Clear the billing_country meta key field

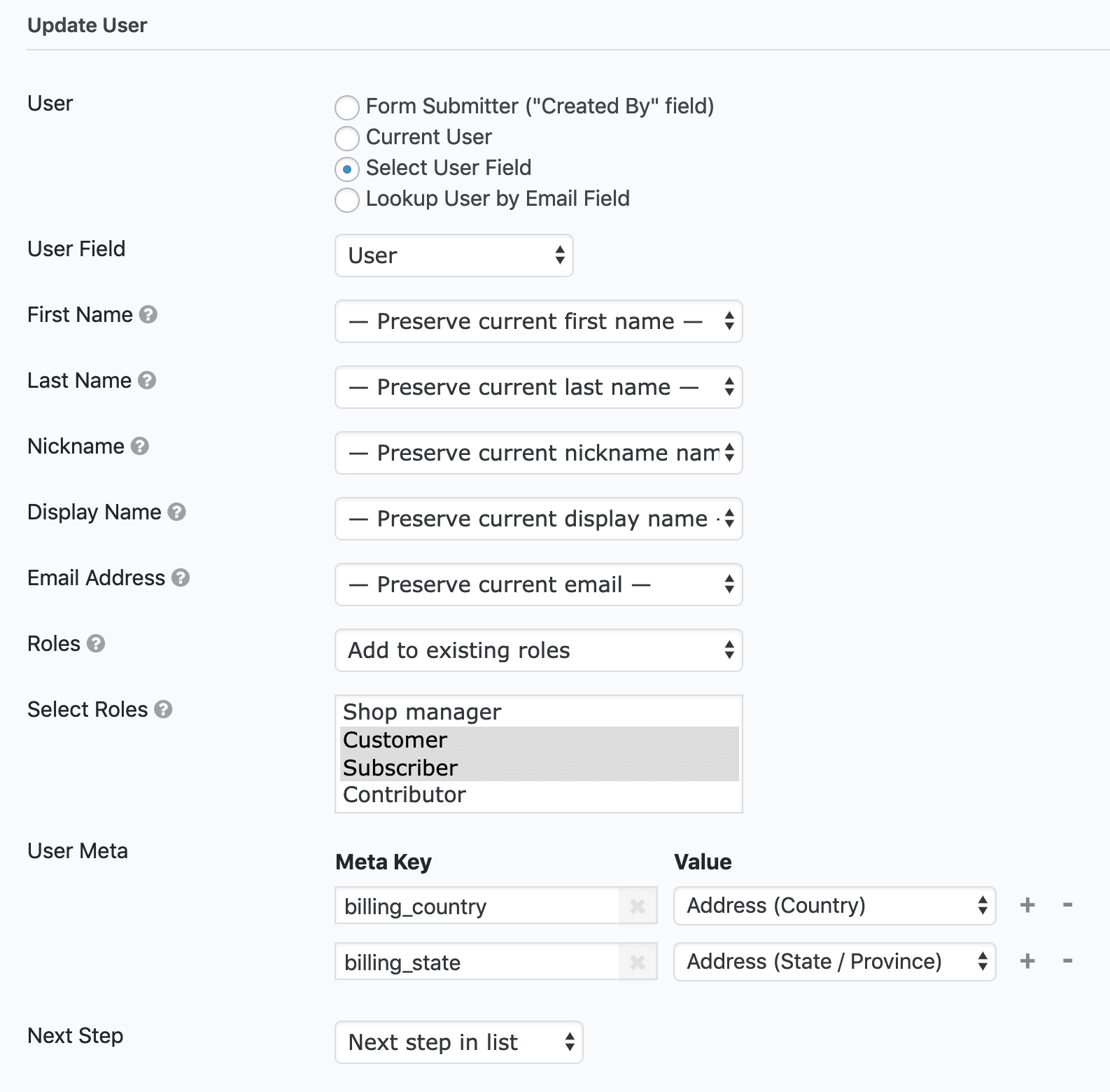click(x=638, y=906)
